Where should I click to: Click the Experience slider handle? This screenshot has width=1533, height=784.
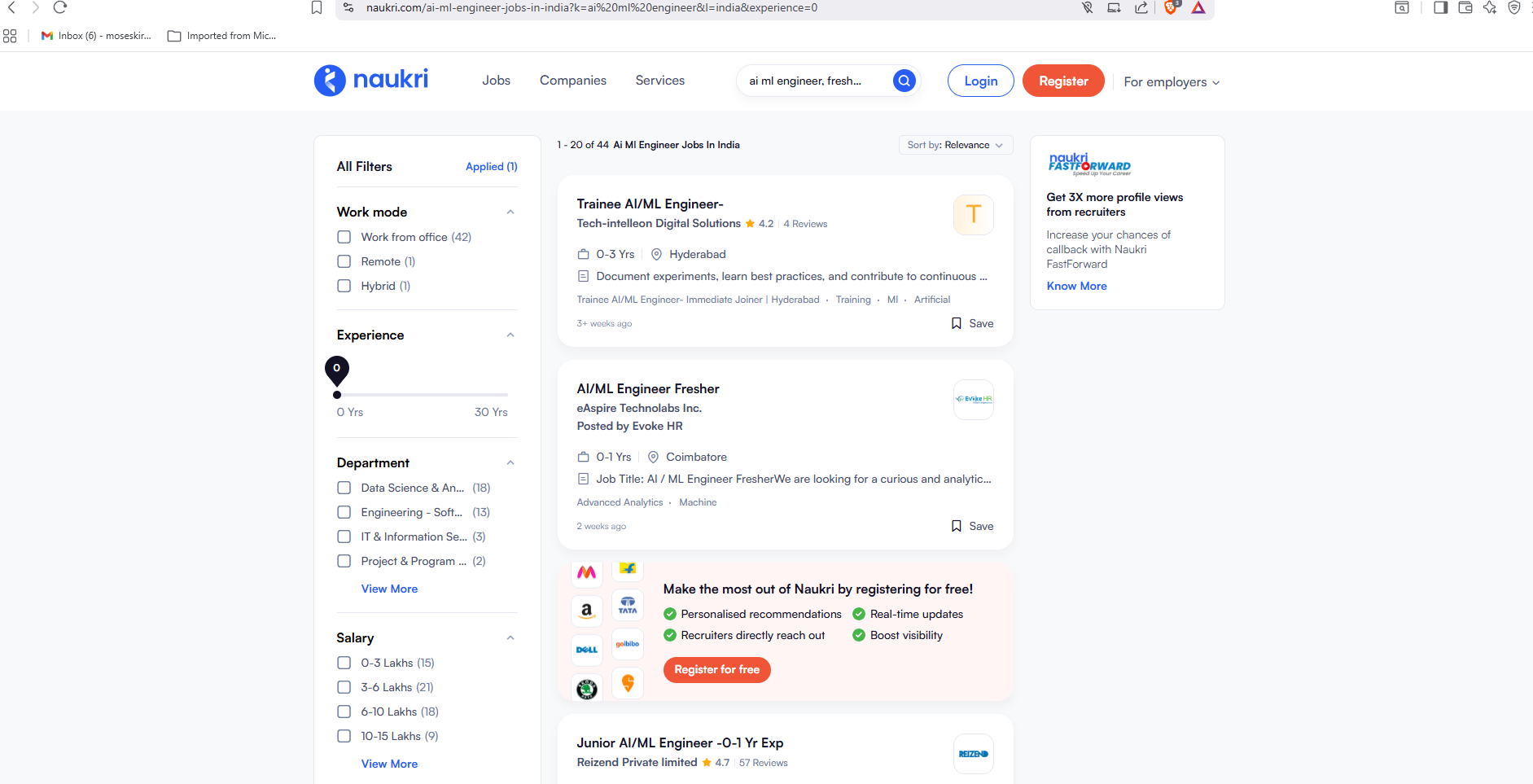coord(337,395)
